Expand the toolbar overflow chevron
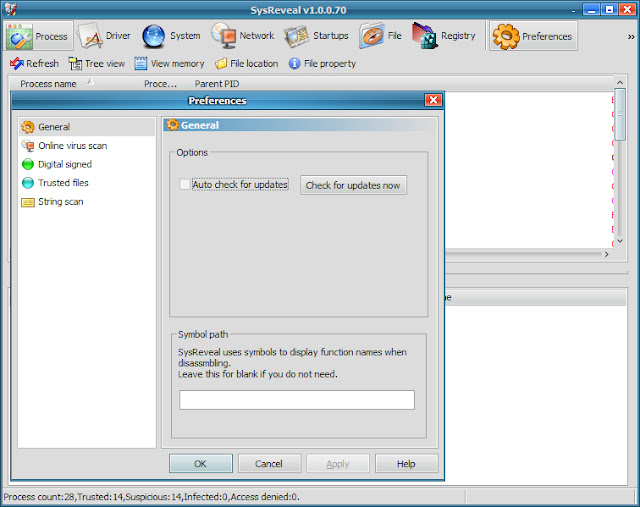The height and width of the screenshot is (507, 640). pos(631,37)
